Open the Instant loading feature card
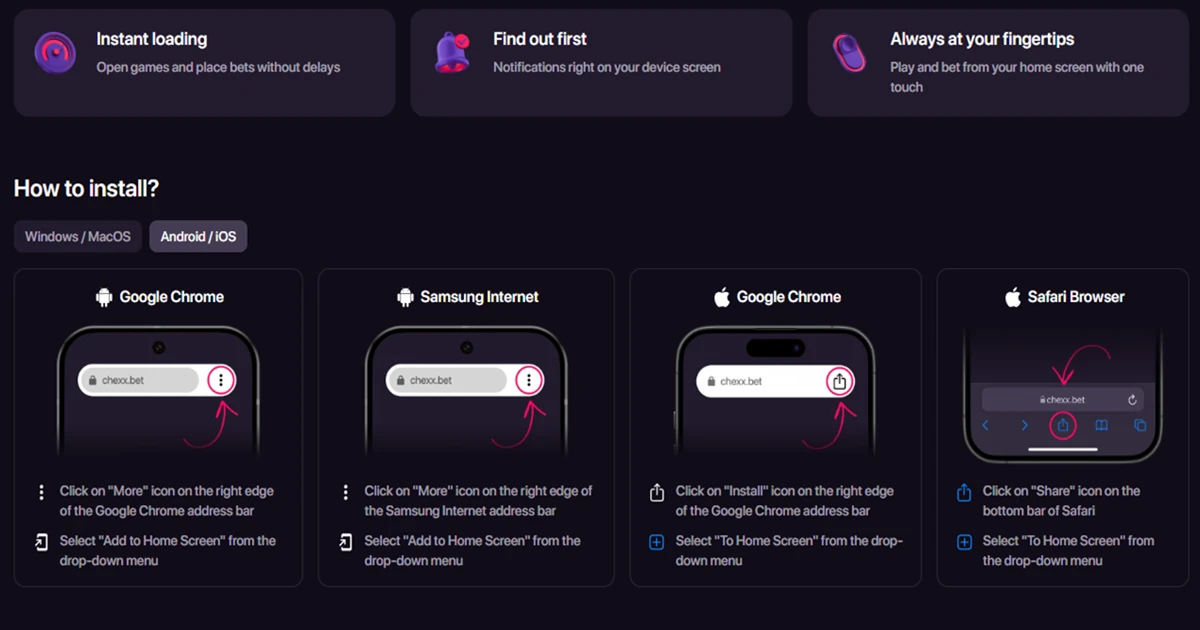The image size is (1200, 630). pyautogui.click(x=204, y=63)
